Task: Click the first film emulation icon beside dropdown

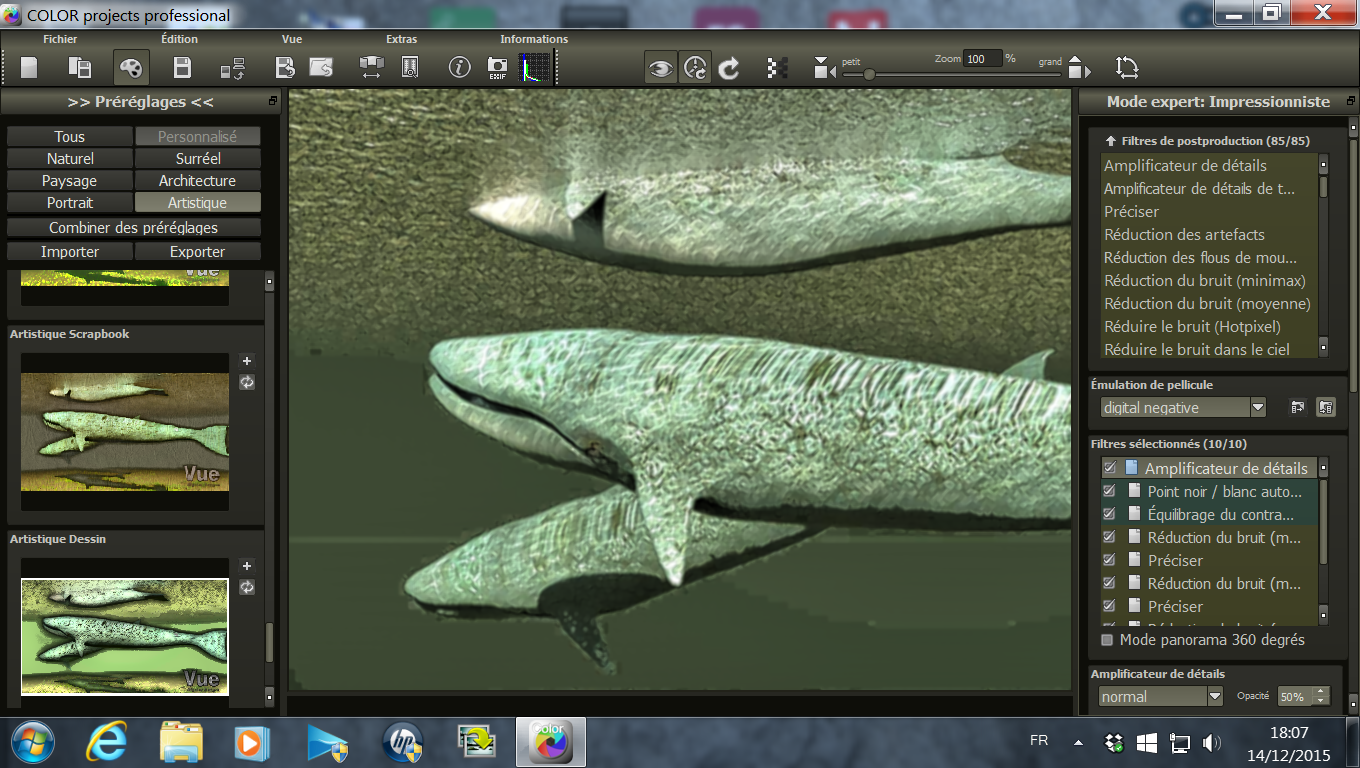Action: click(x=1298, y=407)
